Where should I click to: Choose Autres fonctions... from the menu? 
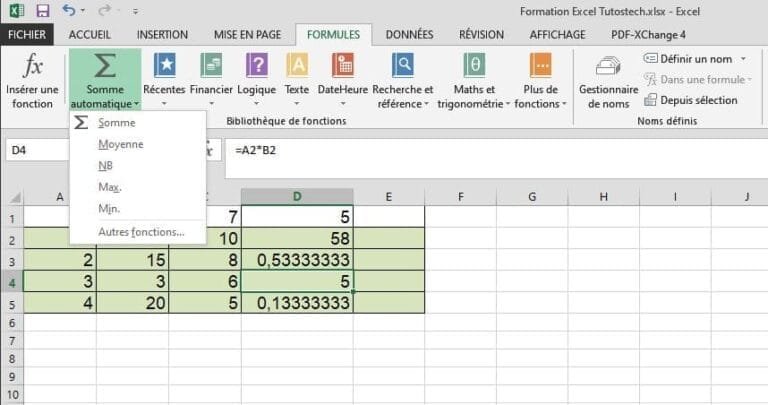click(x=138, y=232)
